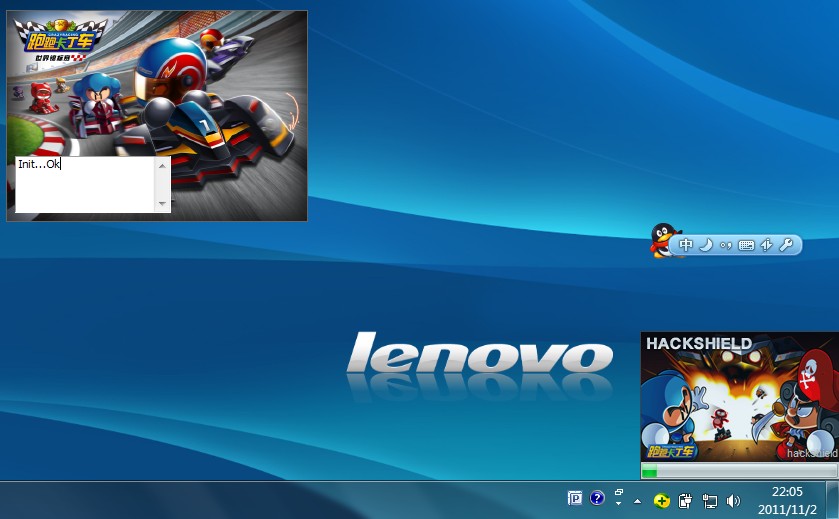Open the blue help question mark icon
This screenshot has height=519, width=839.
point(597,498)
